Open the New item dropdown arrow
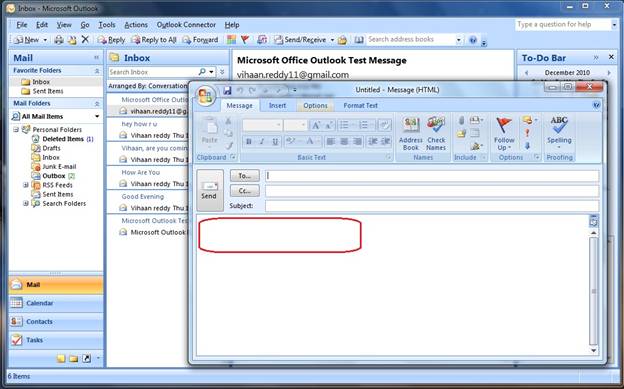The width and height of the screenshot is (624, 389). [x=45, y=40]
